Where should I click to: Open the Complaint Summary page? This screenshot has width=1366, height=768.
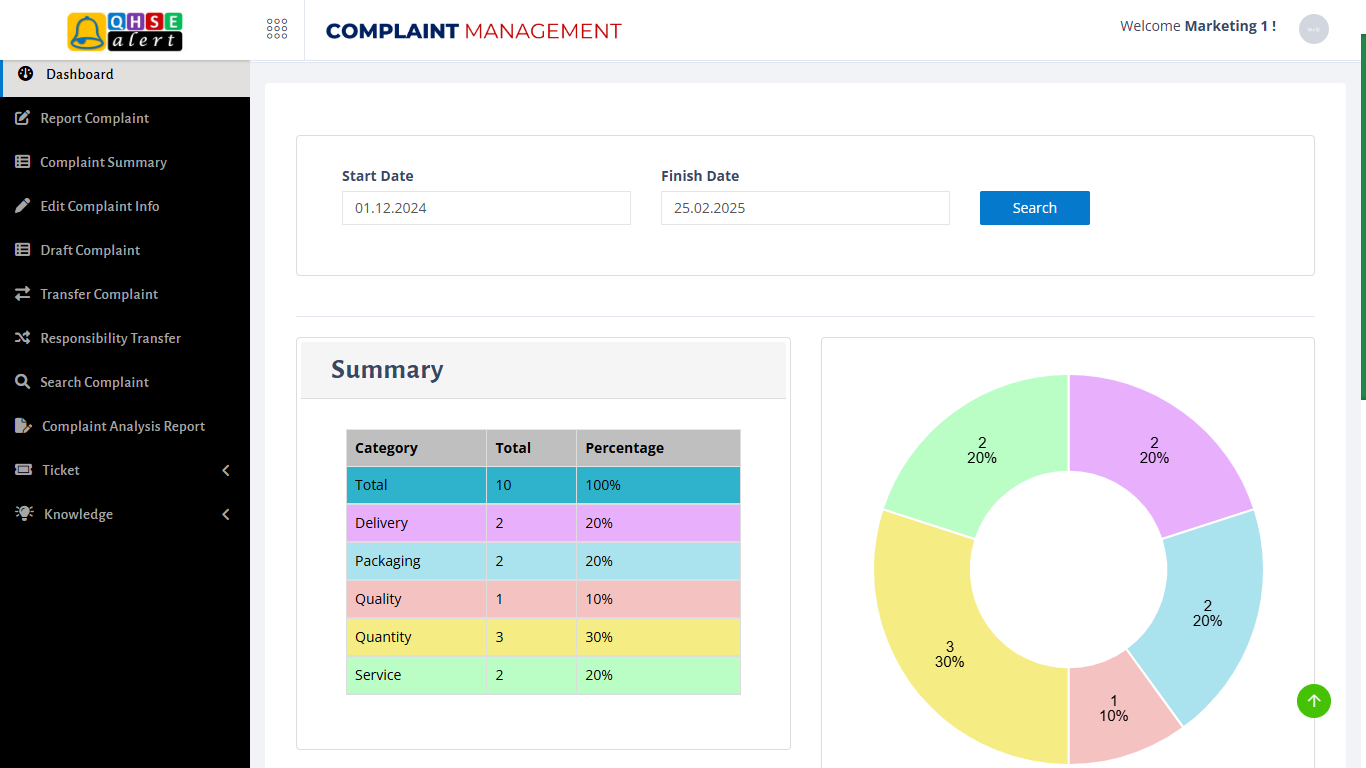coord(103,161)
